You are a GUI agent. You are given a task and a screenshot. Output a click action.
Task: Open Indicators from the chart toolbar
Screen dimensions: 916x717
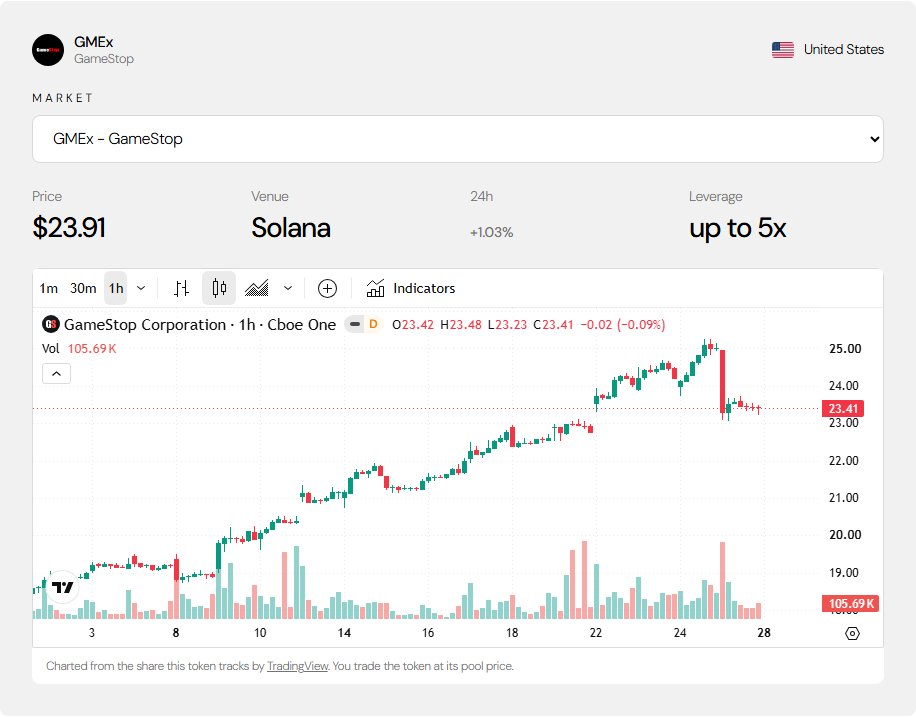click(411, 288)
